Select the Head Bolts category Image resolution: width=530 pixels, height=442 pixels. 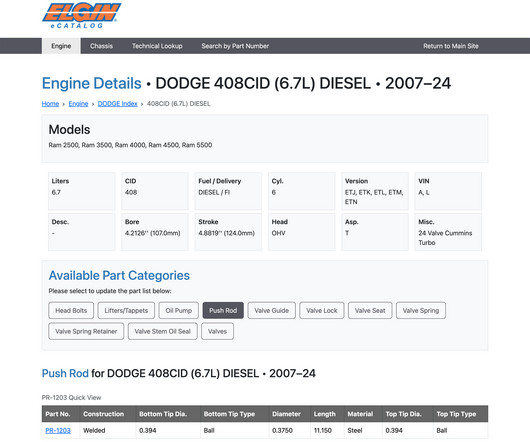pyautogui.click(x=71, y=310)
